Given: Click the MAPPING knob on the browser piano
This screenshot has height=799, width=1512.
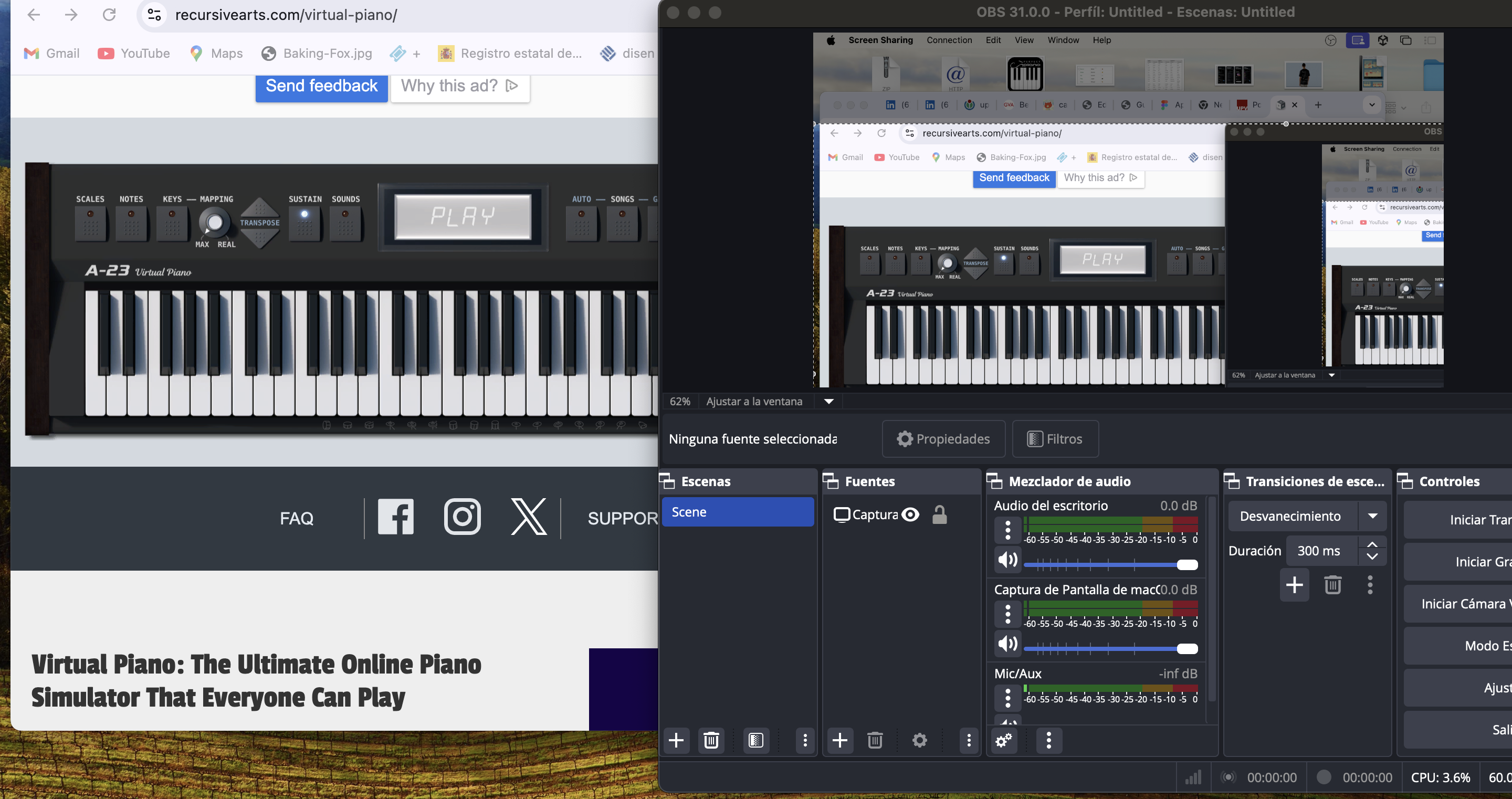Looking at the screenshot, I should 214,223.
